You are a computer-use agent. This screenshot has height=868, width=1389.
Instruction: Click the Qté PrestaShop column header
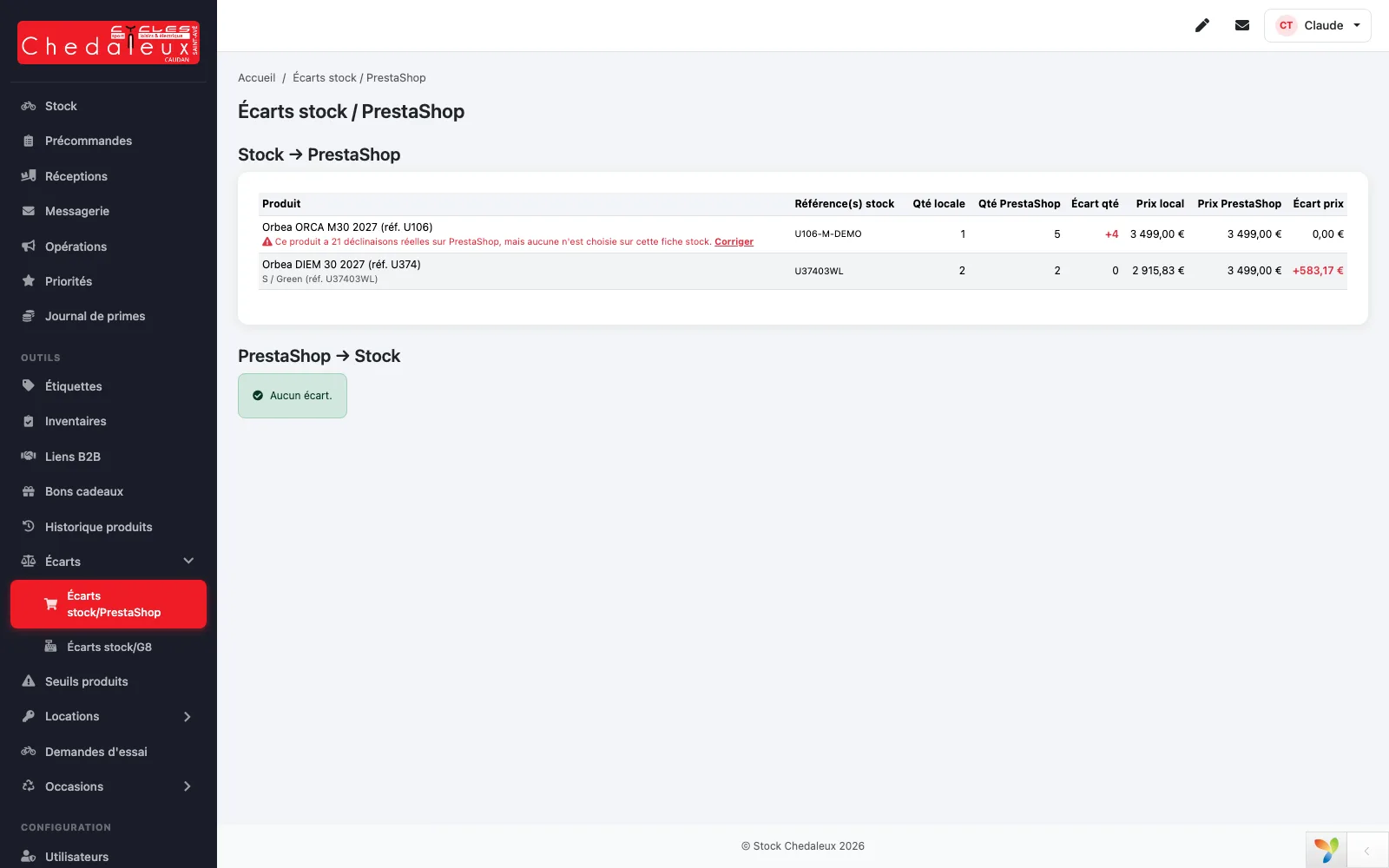click(x=1019, y=204)
